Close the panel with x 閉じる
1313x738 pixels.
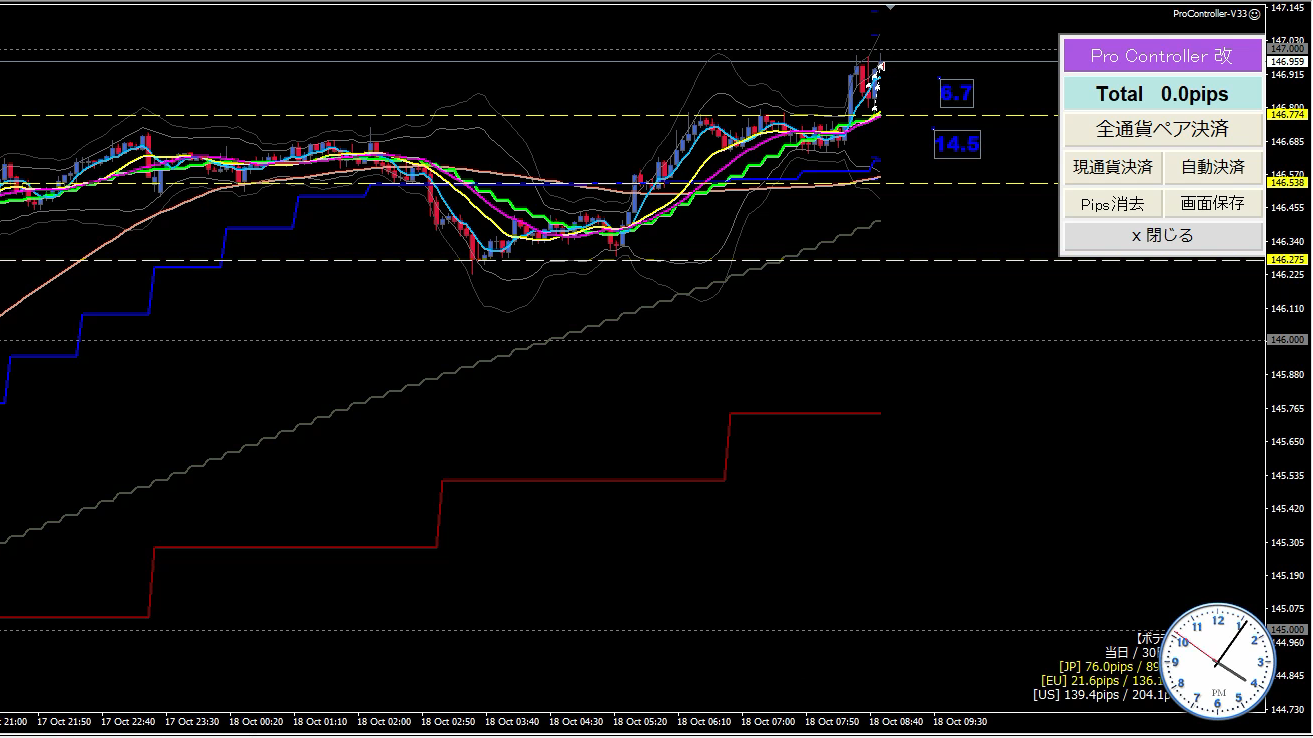click(1162, 236)
